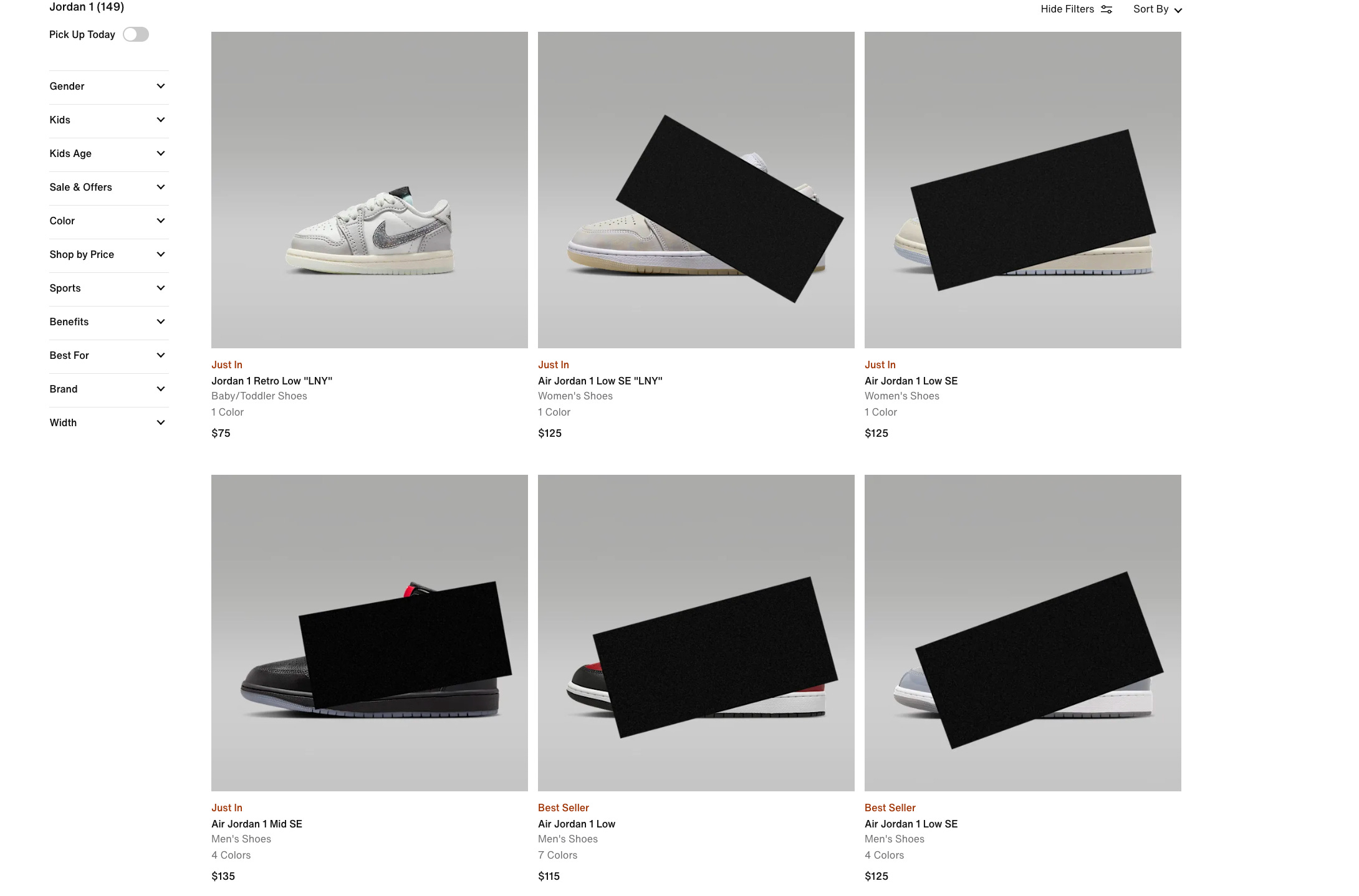Image resolution: width=1359 pixels, height=896 pixels.
Task: Expand the Kids Age filter
Action: (x=108, y=153)
